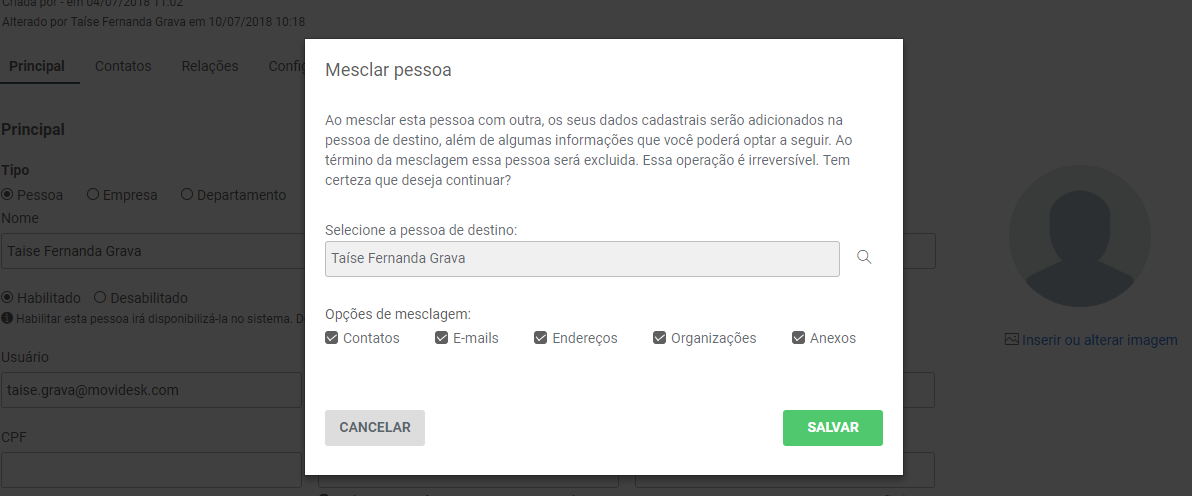The width and height of the screenshot is (1192, 496).
Task: Click the magnifier search icon in dialog
Action: 864,257
